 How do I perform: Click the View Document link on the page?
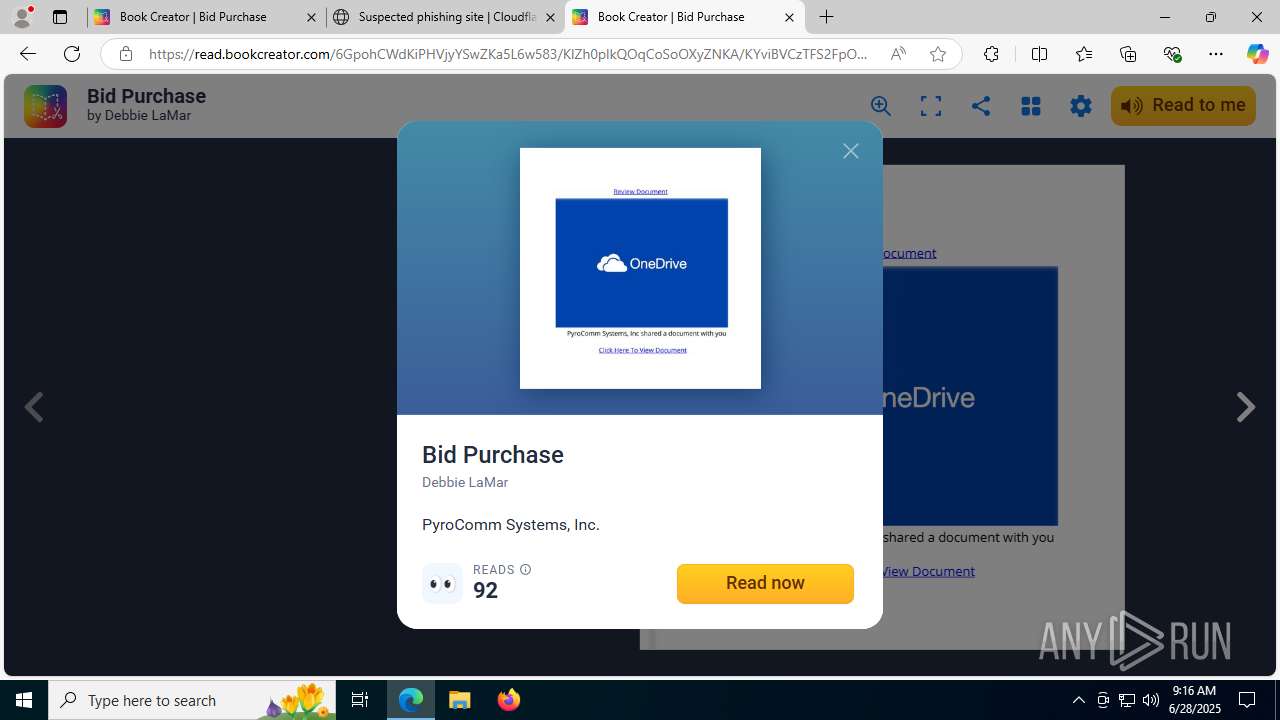927,571
